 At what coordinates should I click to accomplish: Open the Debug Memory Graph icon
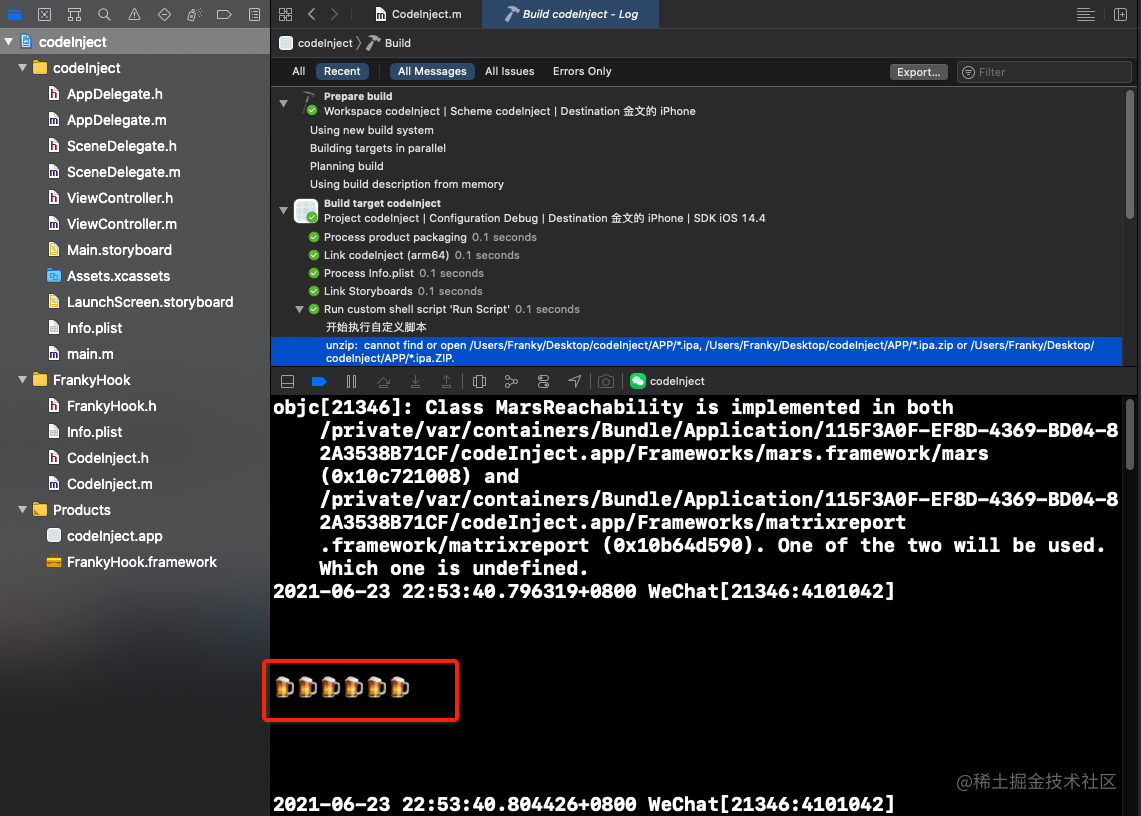point(511,381)
